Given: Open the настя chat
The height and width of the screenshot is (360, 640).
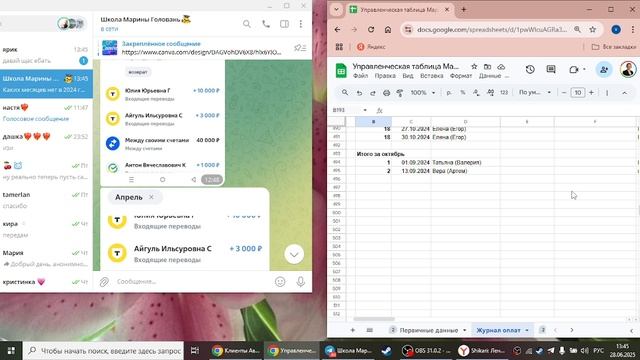Looking at the screenshot, I should pyautogui.click(x=46, y=113).
